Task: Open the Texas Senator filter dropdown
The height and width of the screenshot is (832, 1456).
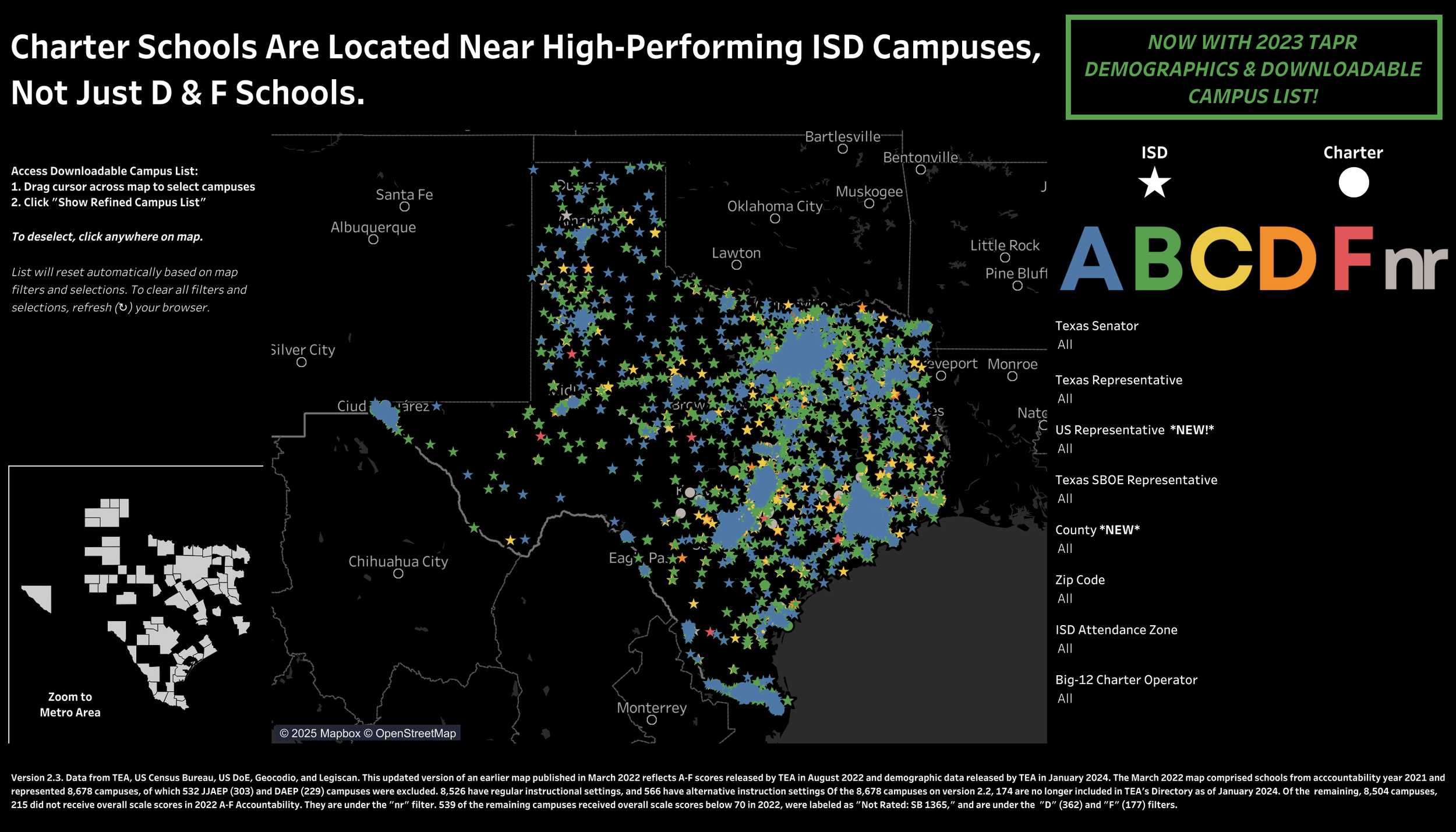Action: point(1066,345)
